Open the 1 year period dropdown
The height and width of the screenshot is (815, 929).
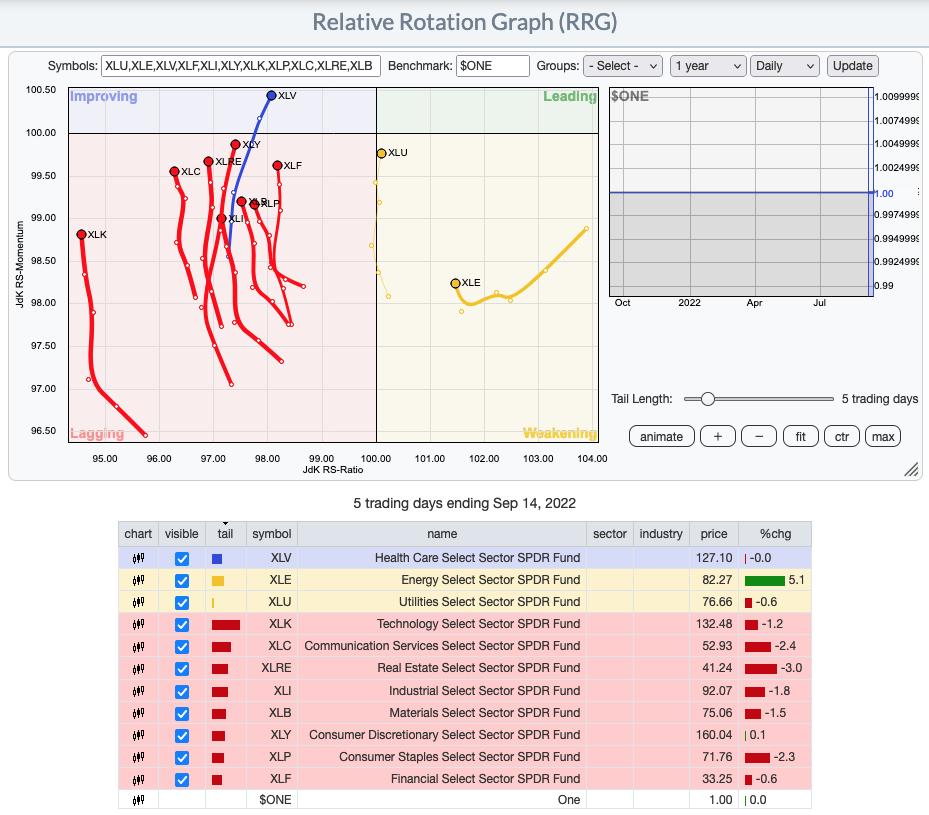click(x=708, y=66)
